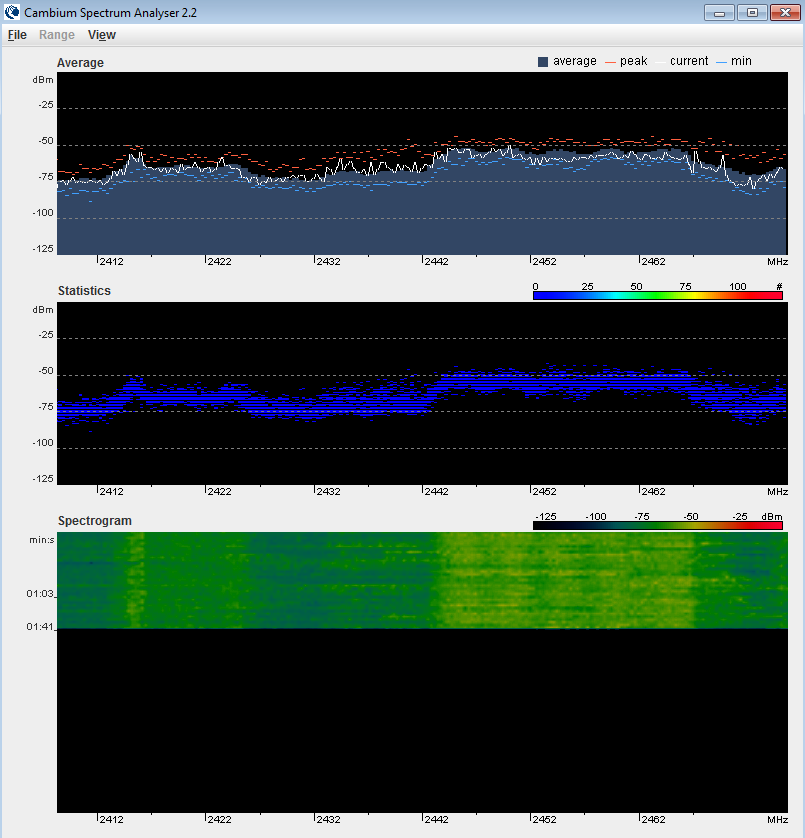The width and height of the screenshot is (805, 838).
Task: Click the Statistics panel heading
Action: [x=84, y=291]
